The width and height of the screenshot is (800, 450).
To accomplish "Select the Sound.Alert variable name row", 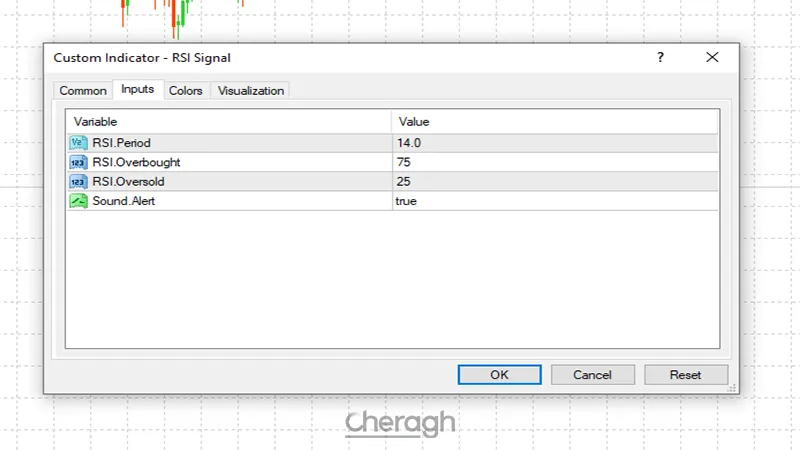I will (124, 201).
